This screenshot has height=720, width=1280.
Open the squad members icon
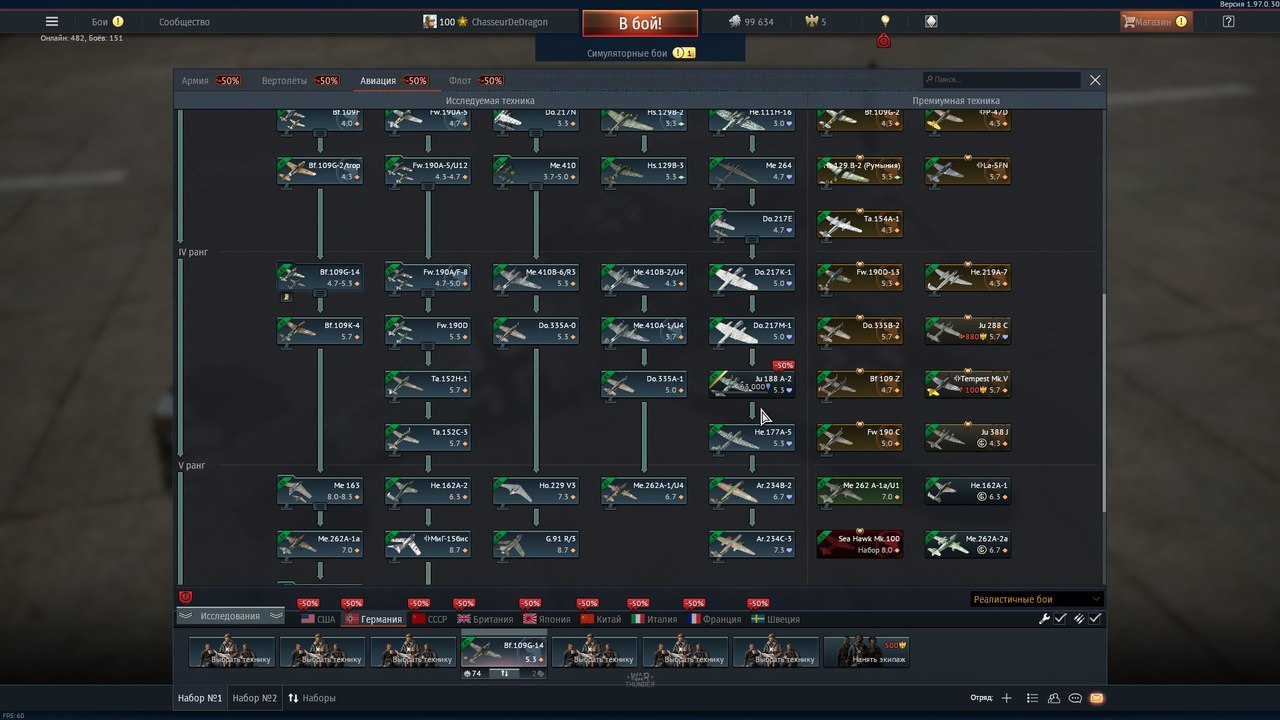coord(1055,698)
